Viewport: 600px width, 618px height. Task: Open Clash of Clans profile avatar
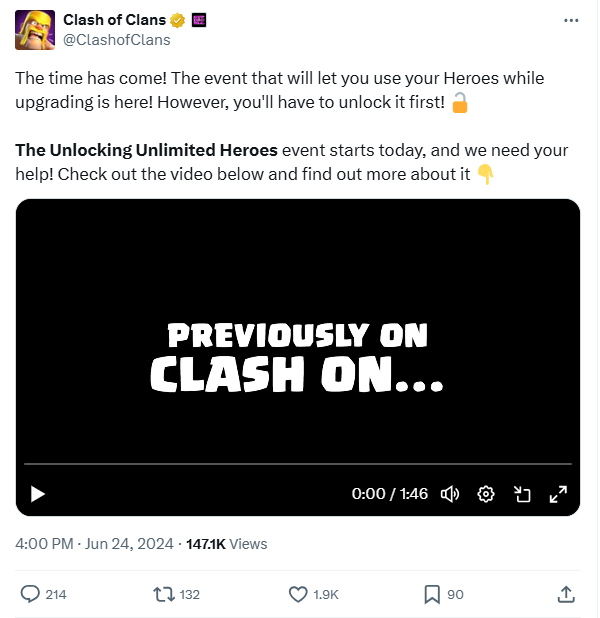click(35, 30)
